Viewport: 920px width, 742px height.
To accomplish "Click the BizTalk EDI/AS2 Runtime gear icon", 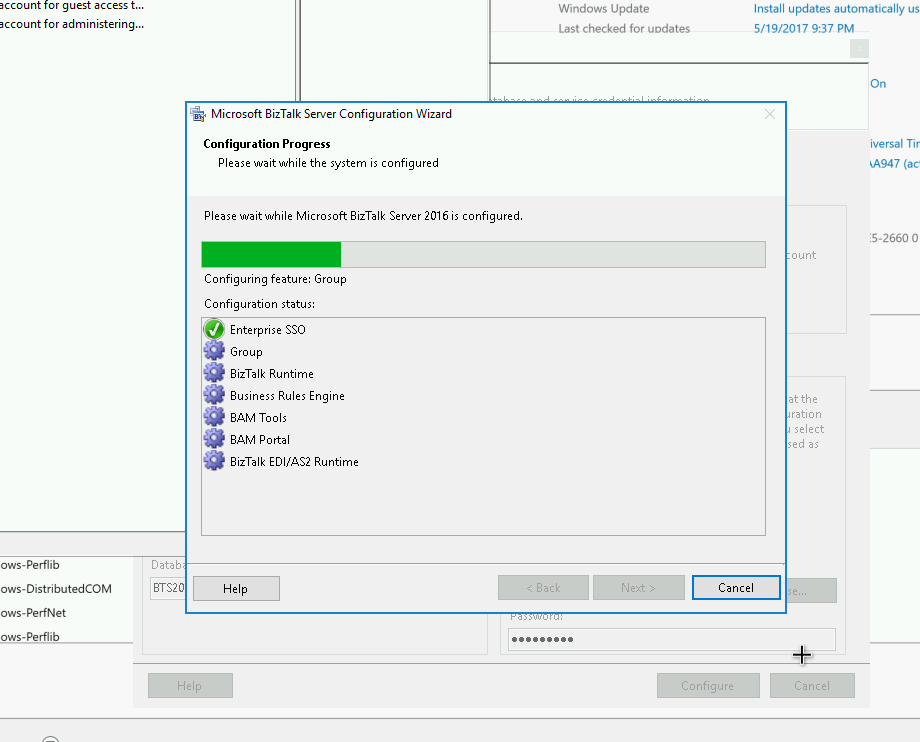I will 214,461.
